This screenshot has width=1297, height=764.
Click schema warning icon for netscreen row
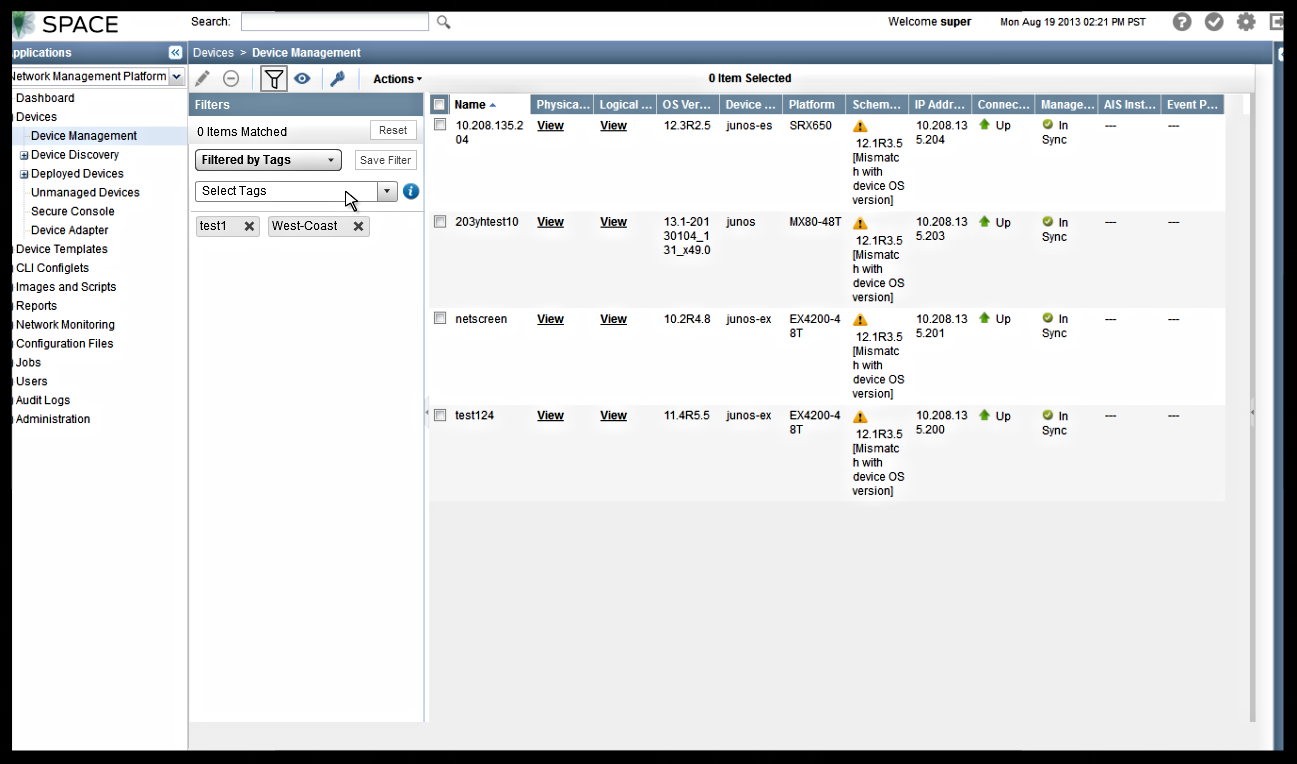click(860, 320)
